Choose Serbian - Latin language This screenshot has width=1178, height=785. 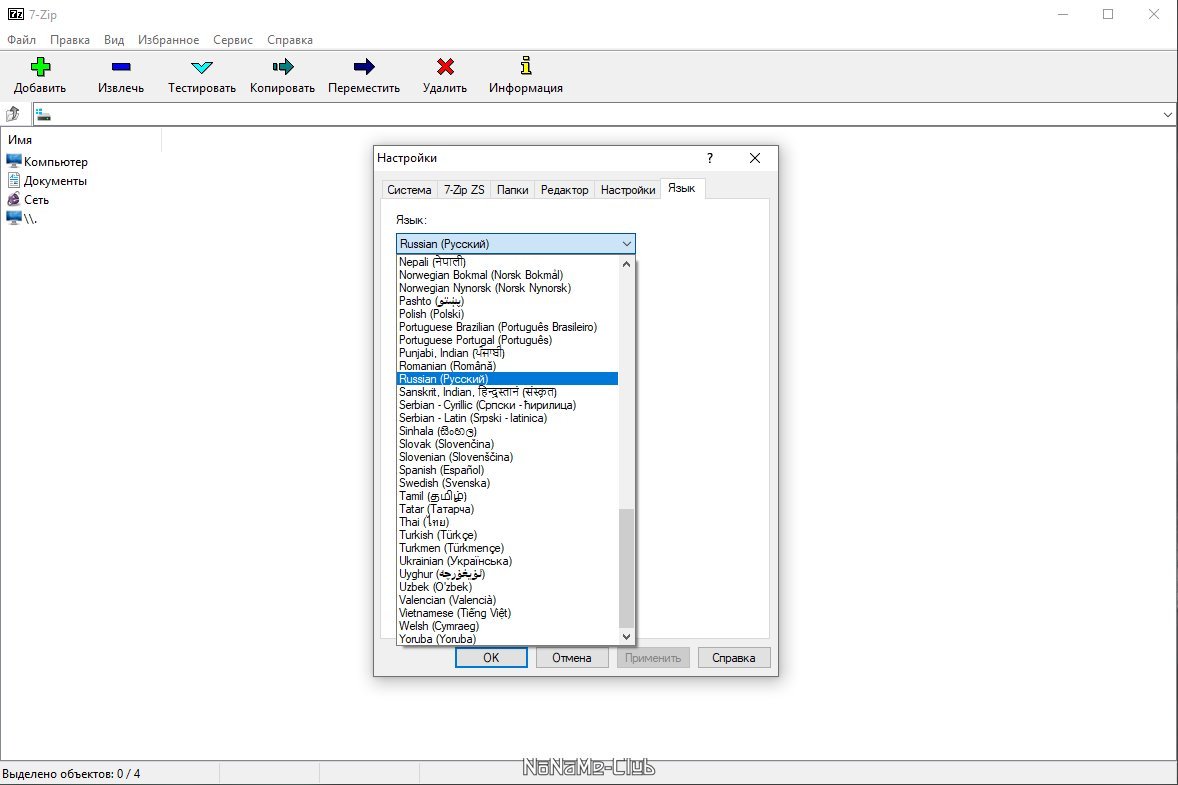[x=507, y=418]
